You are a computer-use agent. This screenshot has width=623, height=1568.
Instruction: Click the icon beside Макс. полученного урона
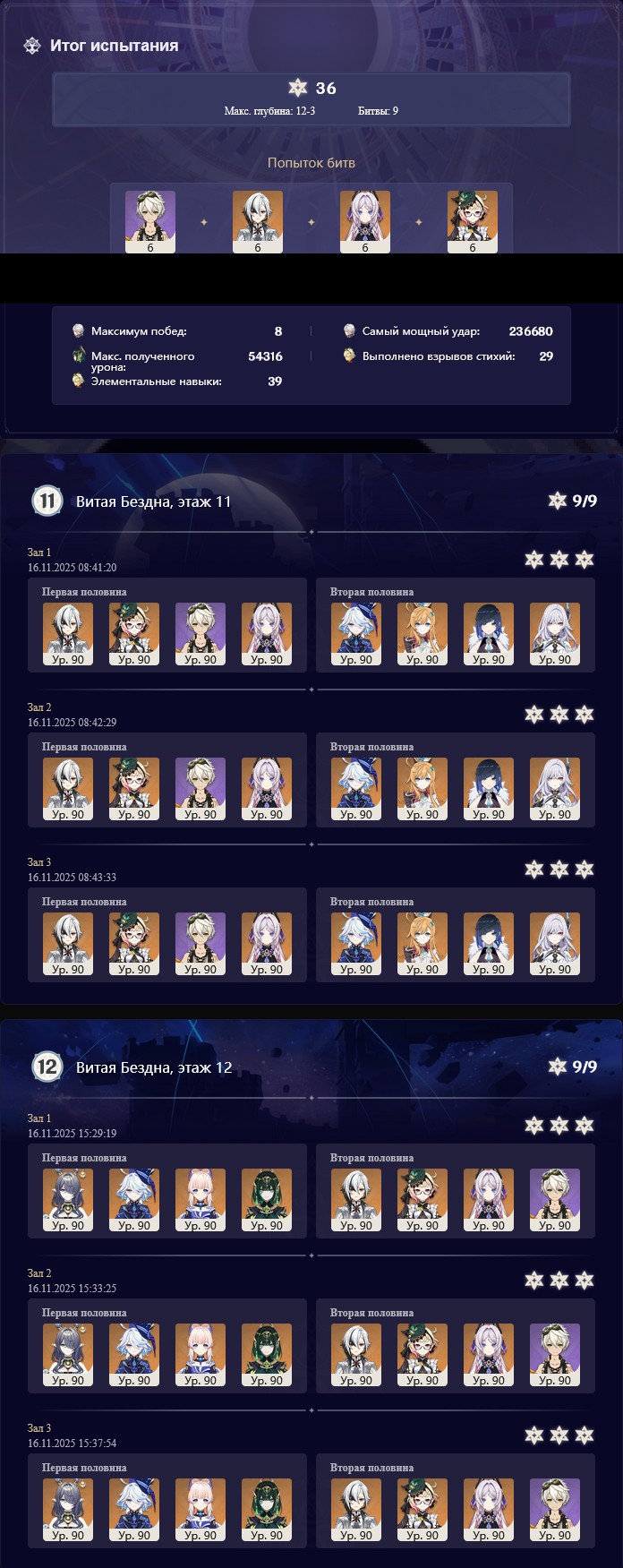click(79, 356)
